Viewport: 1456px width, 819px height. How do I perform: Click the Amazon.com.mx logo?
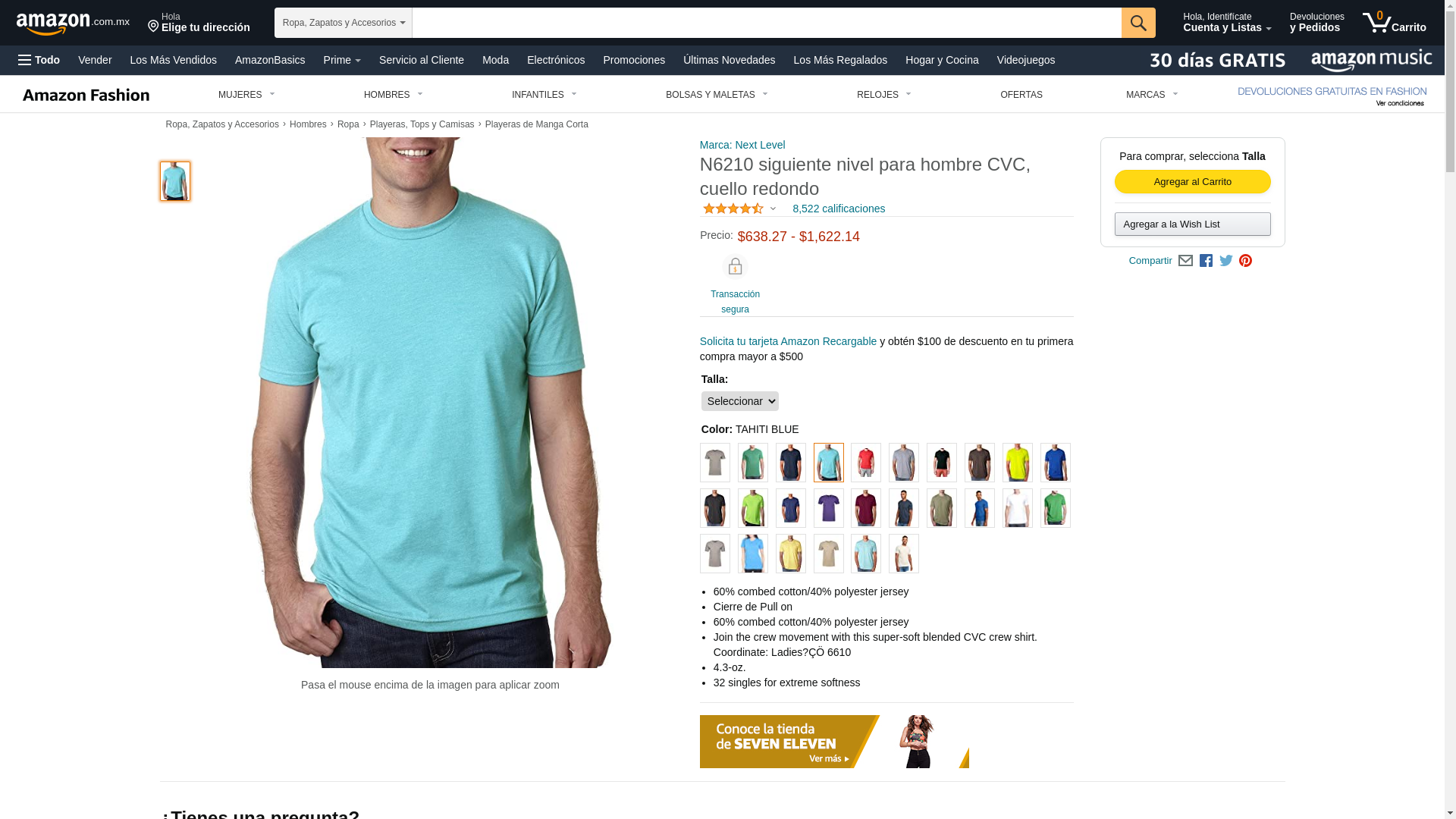tap(73, 24)
